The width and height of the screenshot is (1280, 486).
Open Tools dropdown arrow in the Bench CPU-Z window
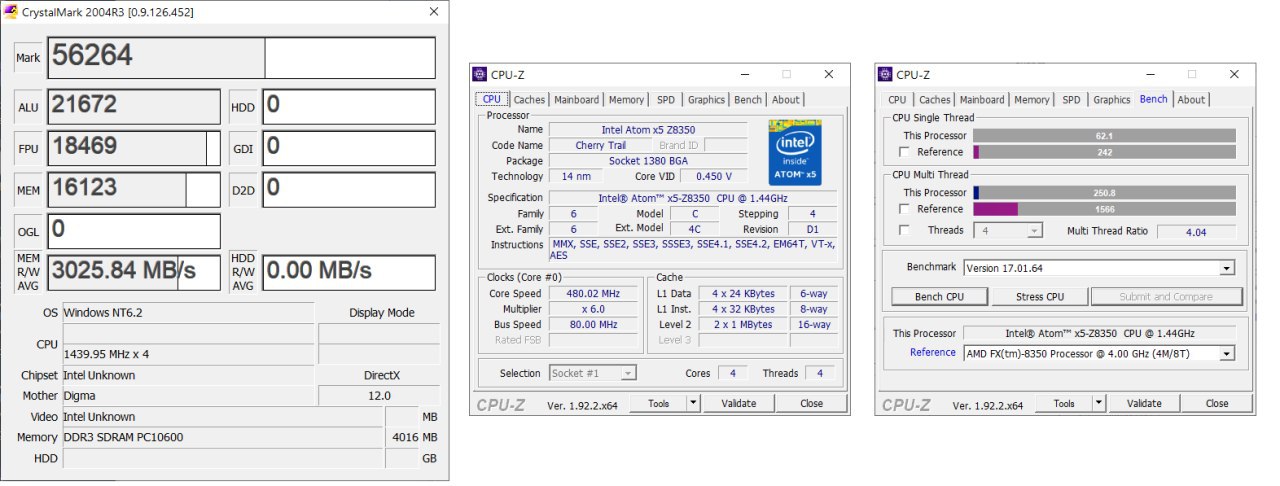point(1098,403)
